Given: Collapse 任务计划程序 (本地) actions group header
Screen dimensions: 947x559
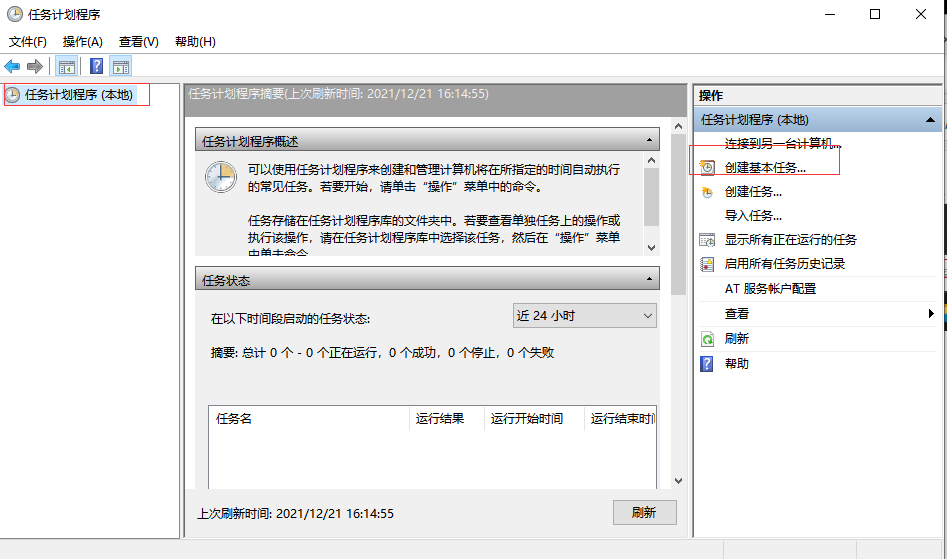Looking at the screenshot, I should tap(930, 120).
